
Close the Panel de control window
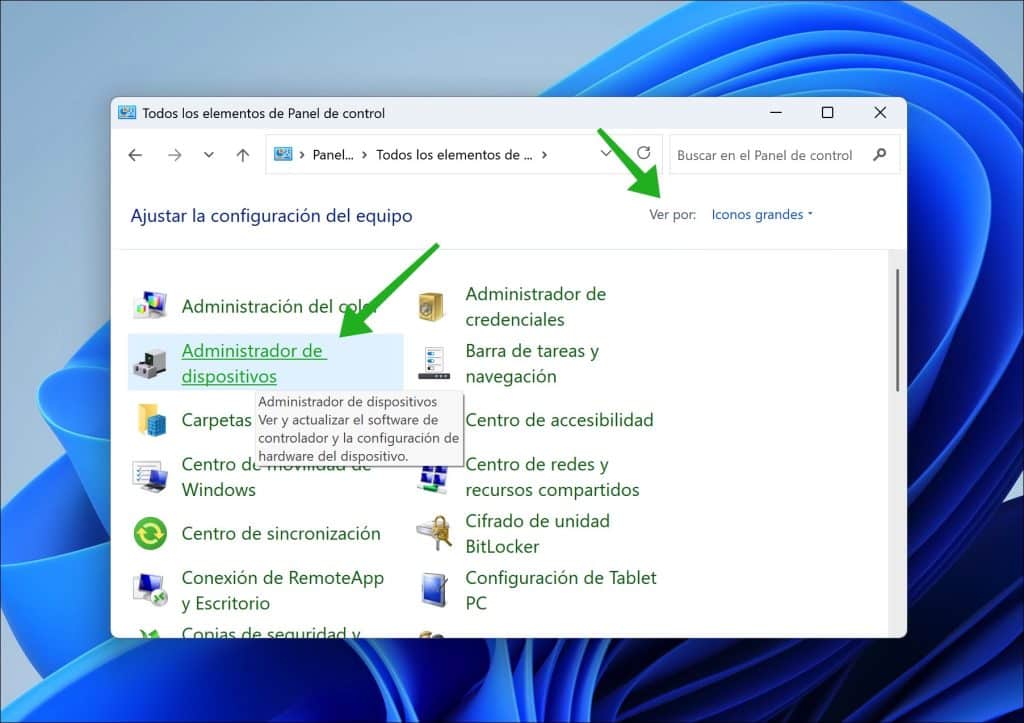click(880, 112)
